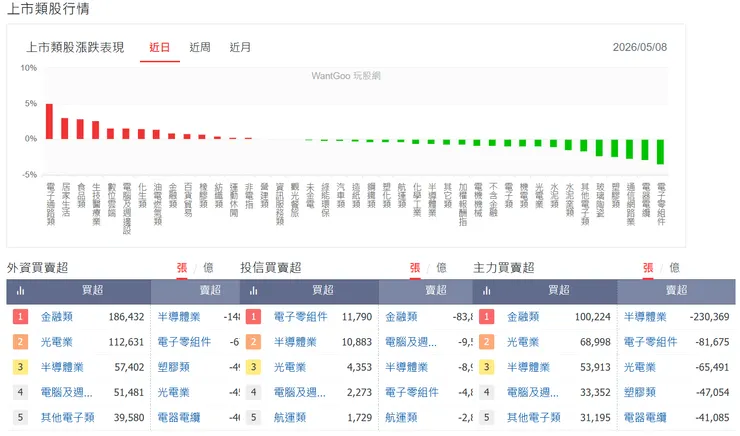
Task: Click red chart bar for 居家生活
Action: 65,128
